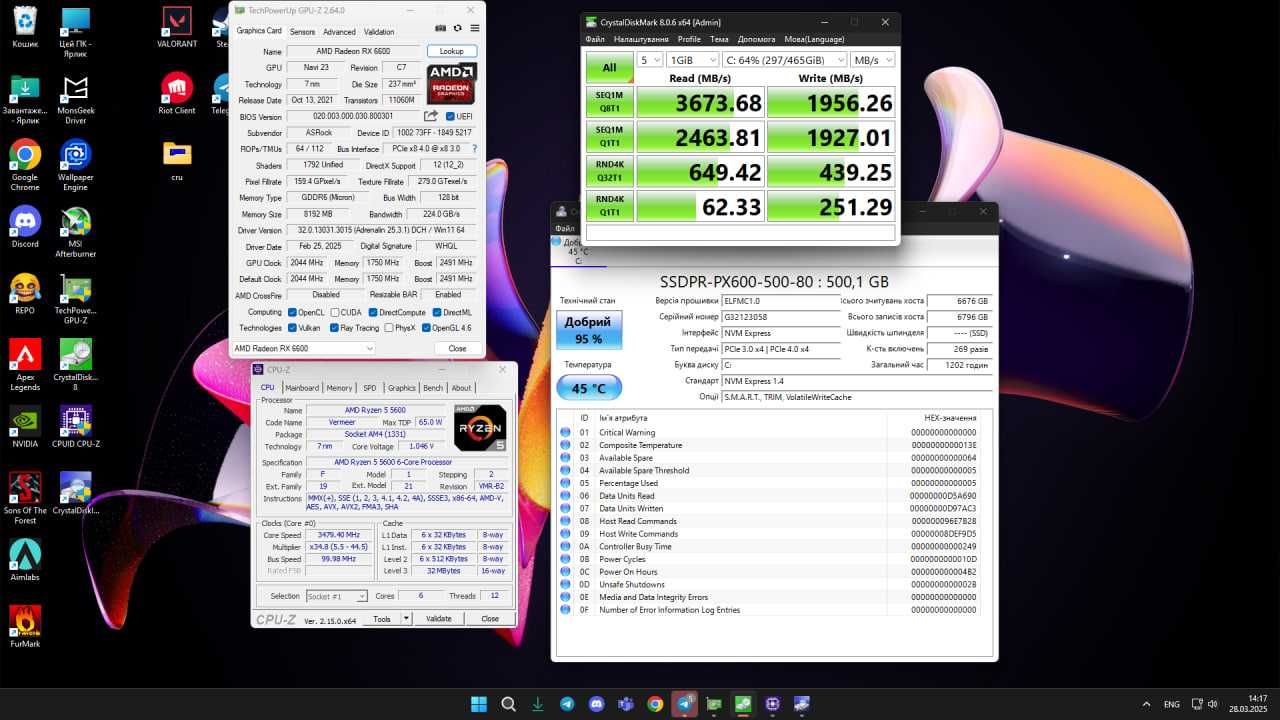
Task: Open the NVIDIA desktop shortcut
Action: pos(25,427)
